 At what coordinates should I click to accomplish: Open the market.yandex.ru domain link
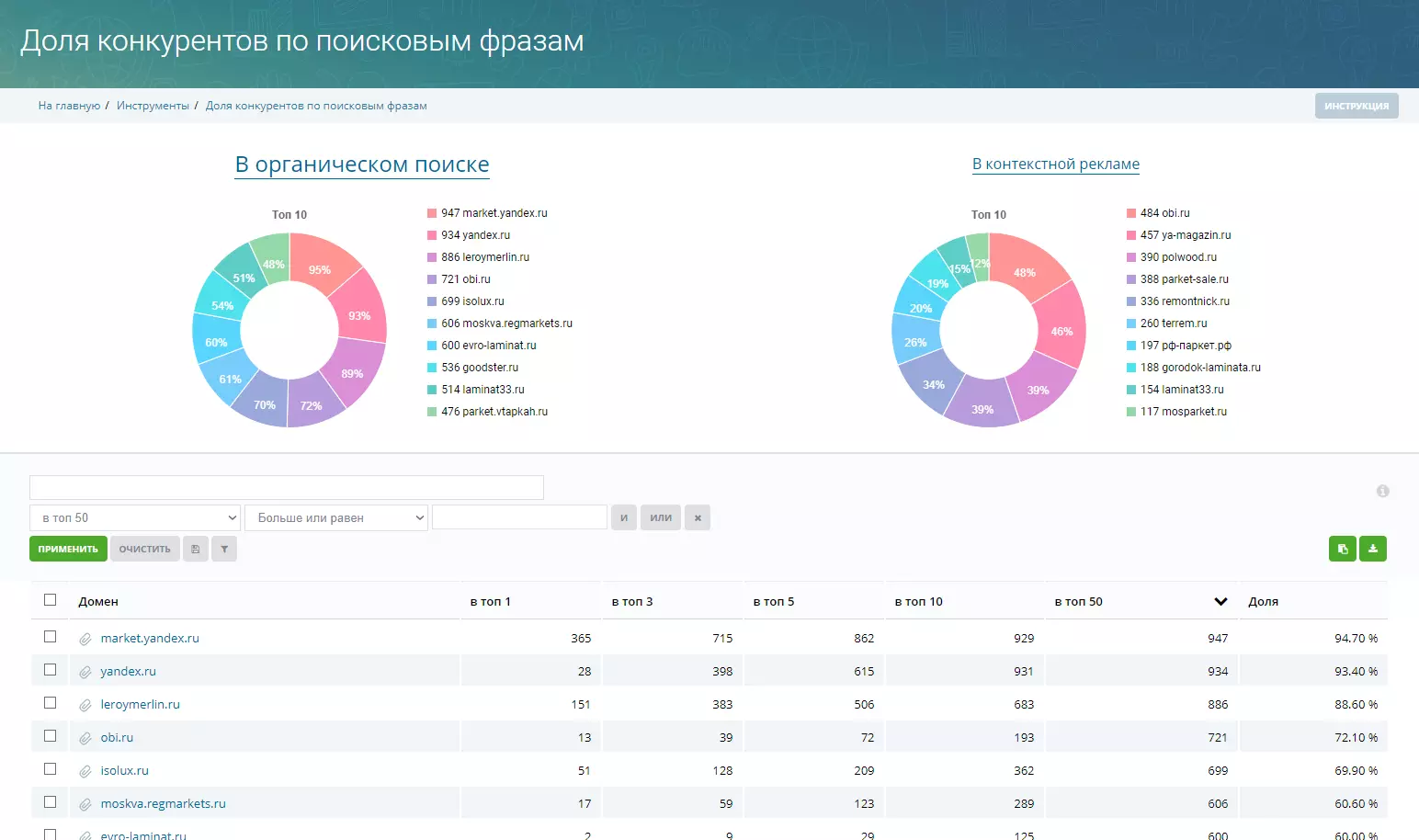150,639
